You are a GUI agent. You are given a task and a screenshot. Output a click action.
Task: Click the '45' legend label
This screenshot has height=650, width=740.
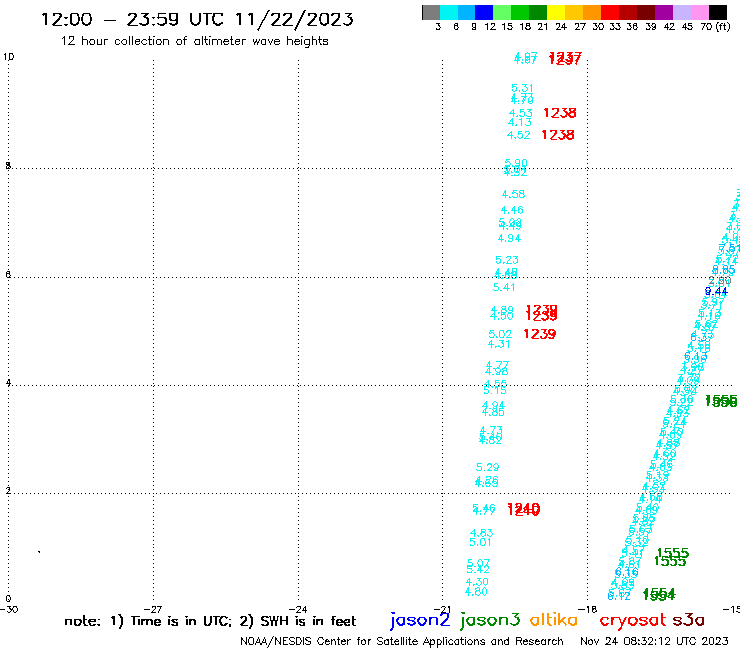(x=687, y=27)
